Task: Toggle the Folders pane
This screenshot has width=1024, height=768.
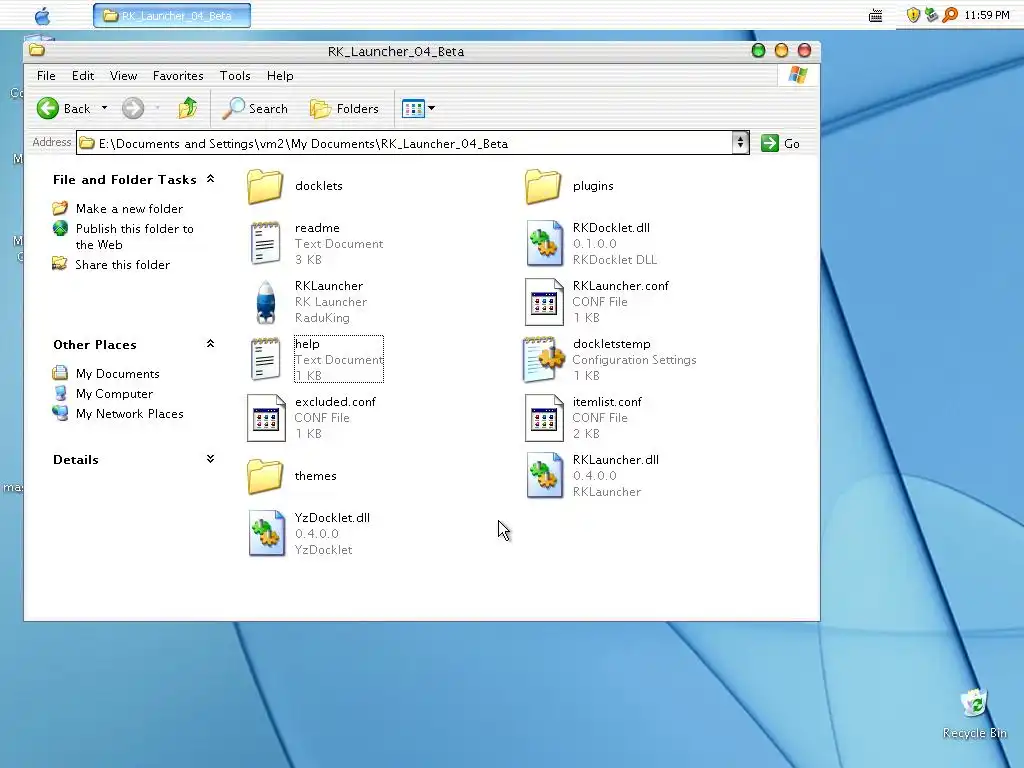Action: (345, 108)
